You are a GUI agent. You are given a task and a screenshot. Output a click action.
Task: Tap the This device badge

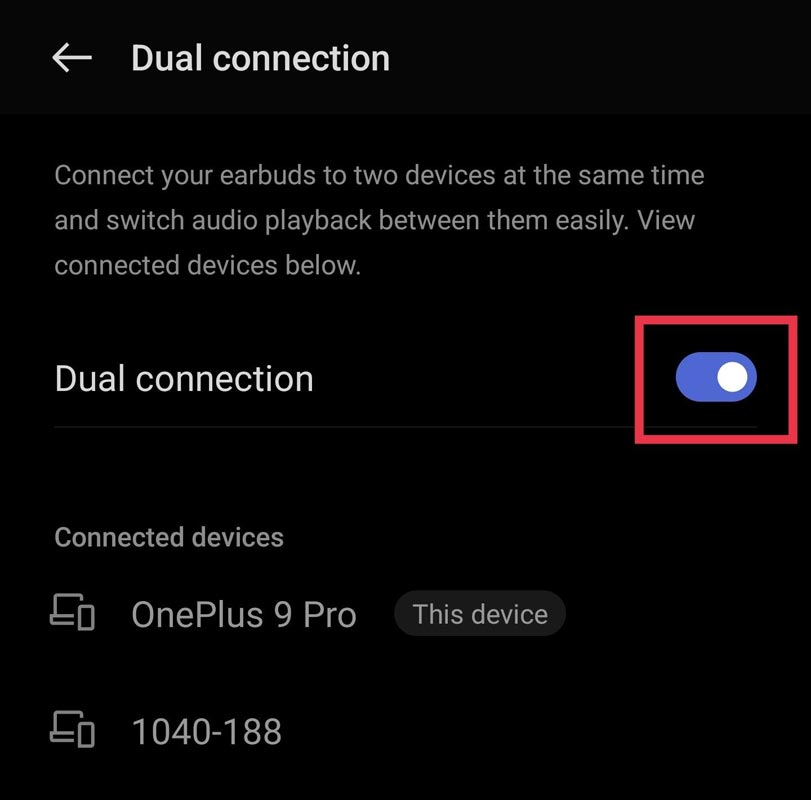pos(480,614)
